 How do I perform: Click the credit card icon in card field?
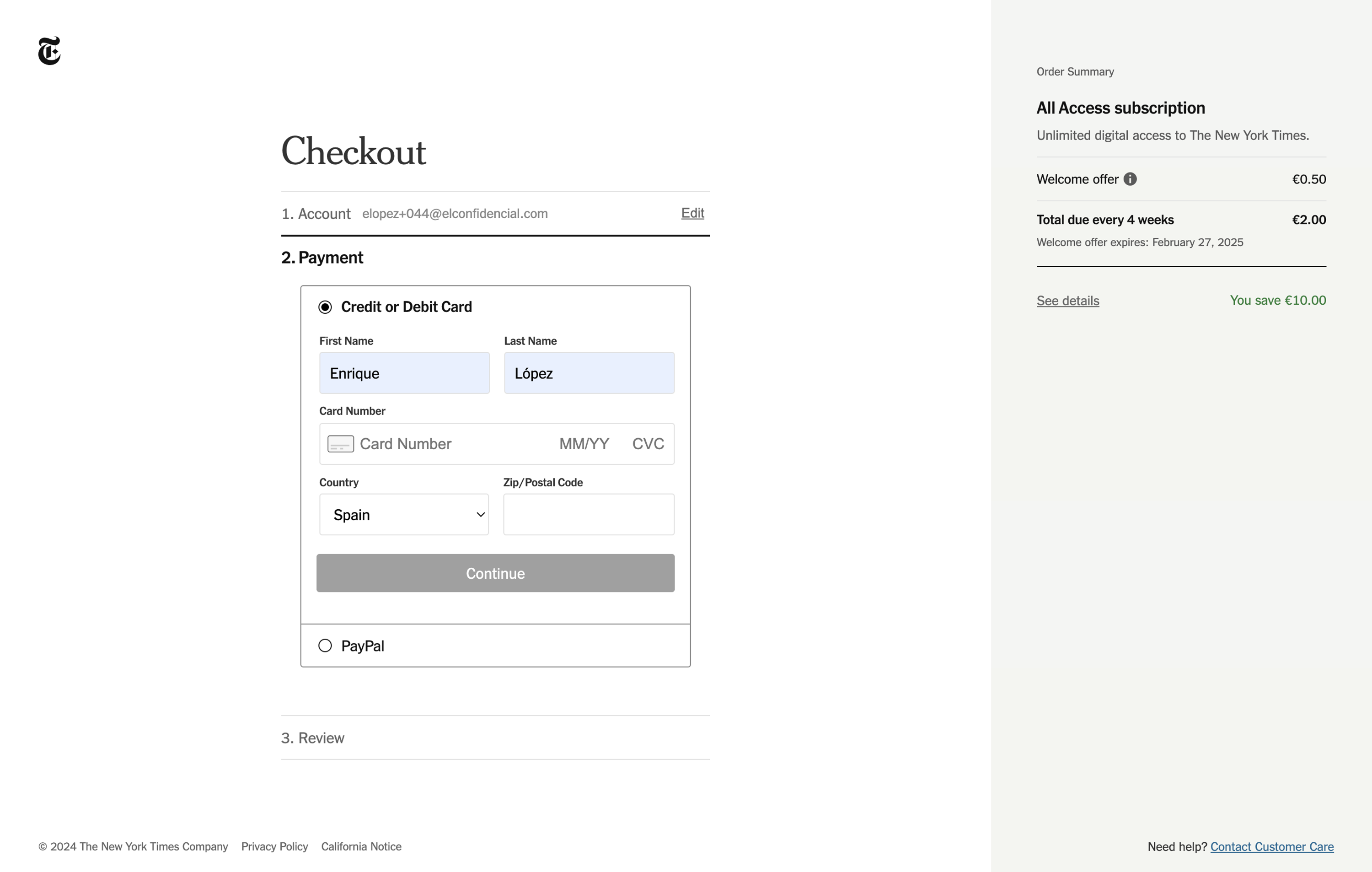(340, 444)
